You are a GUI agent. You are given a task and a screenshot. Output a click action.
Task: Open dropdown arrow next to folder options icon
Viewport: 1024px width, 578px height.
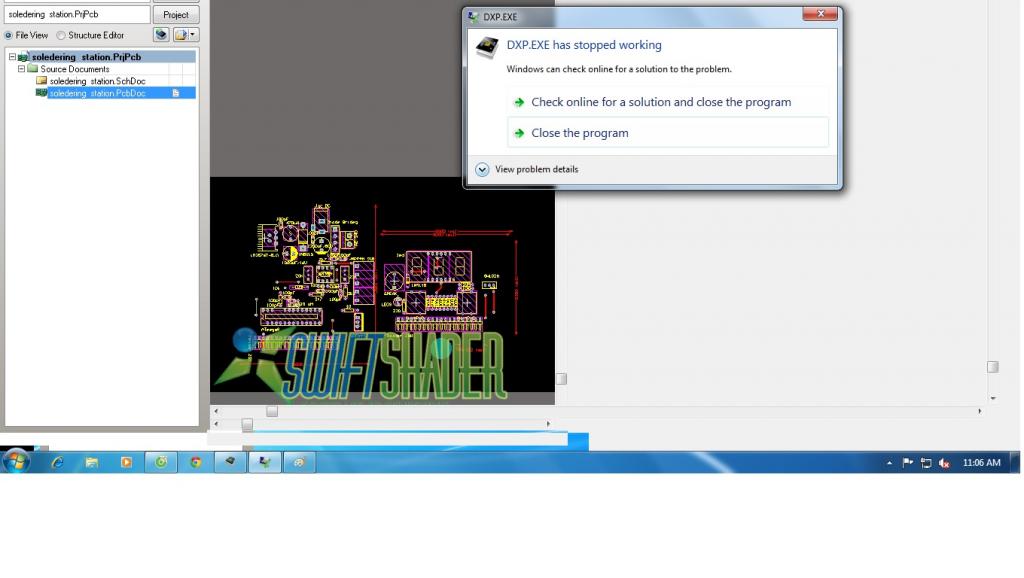(x=193, y=35)
